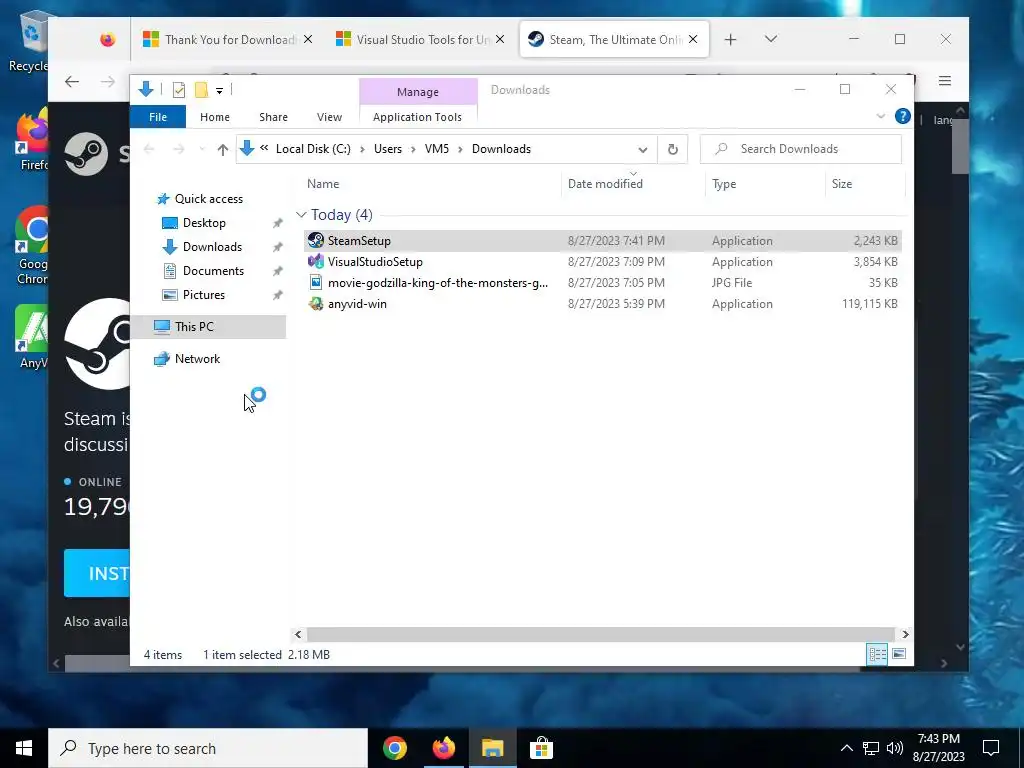Viewport: 1024px width, 768px height.
Task: Sort by Date modified column header
Action: pos(605,184)
